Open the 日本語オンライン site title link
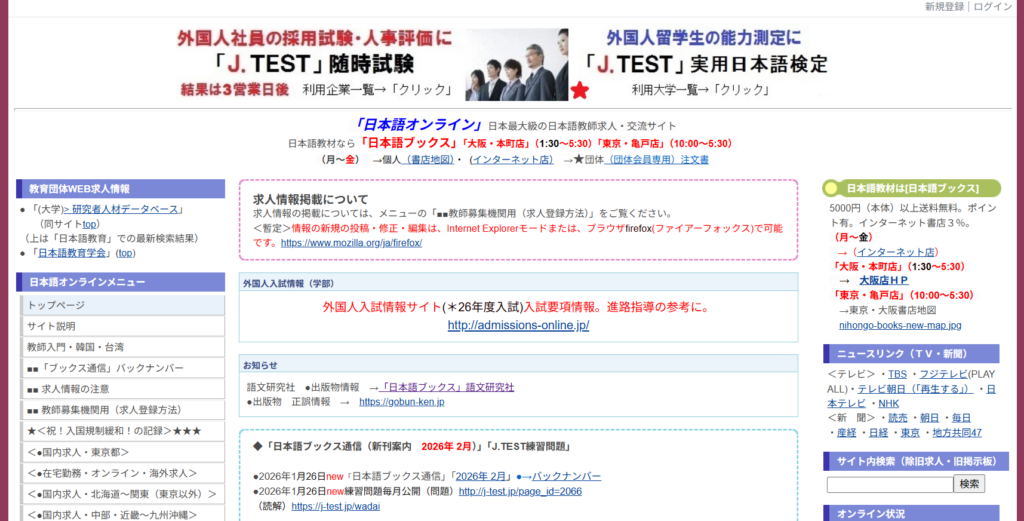 (x=417, y=125)
